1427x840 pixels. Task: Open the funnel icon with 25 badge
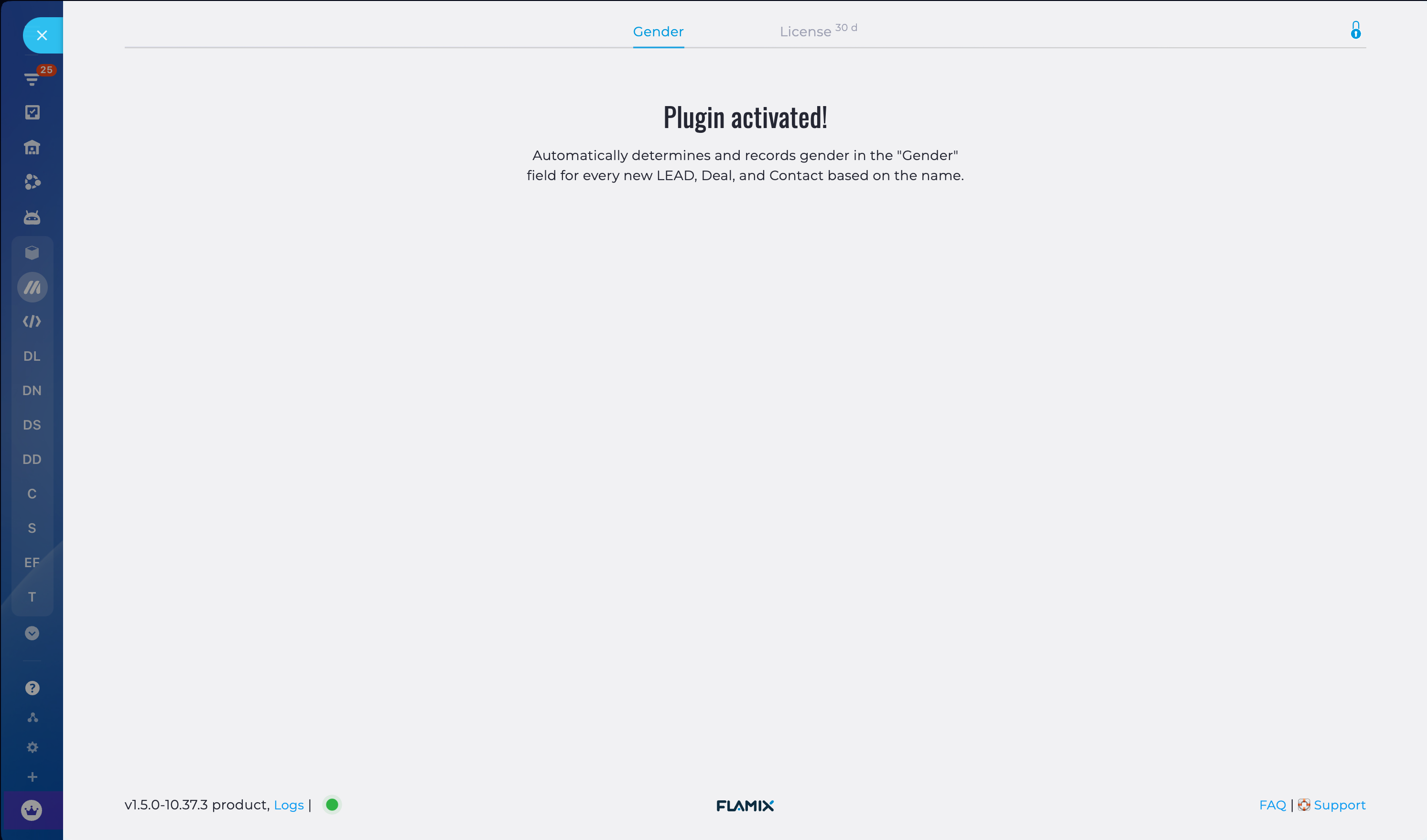[32, 79]
